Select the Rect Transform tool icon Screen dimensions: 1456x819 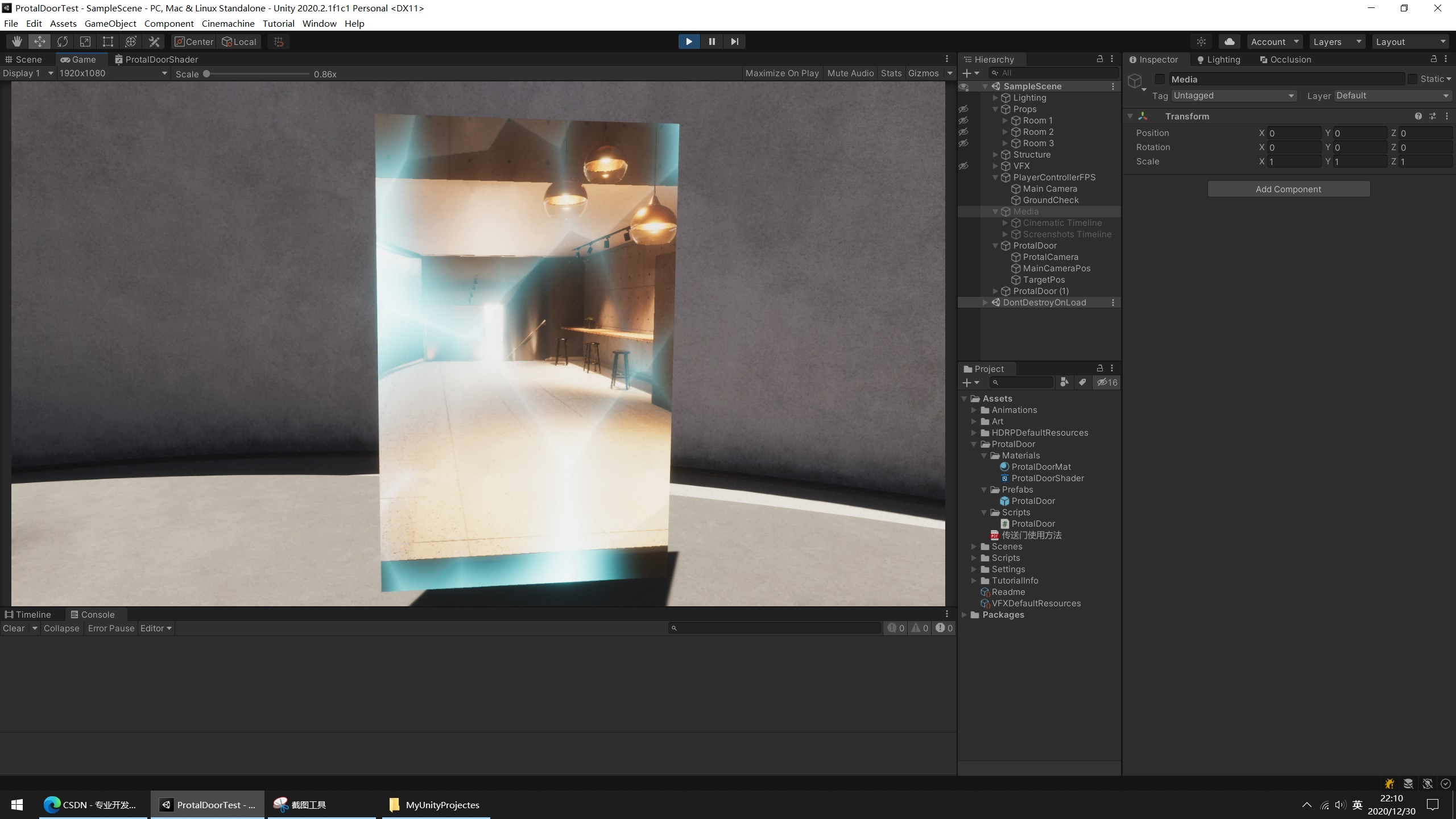(107, 42)
